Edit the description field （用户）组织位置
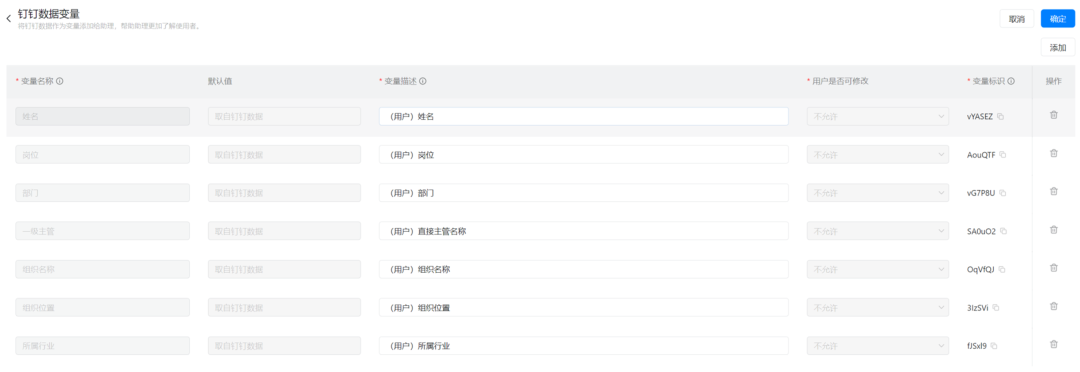The width and height of the screenshot is (1080, 372). pos(583,308)
